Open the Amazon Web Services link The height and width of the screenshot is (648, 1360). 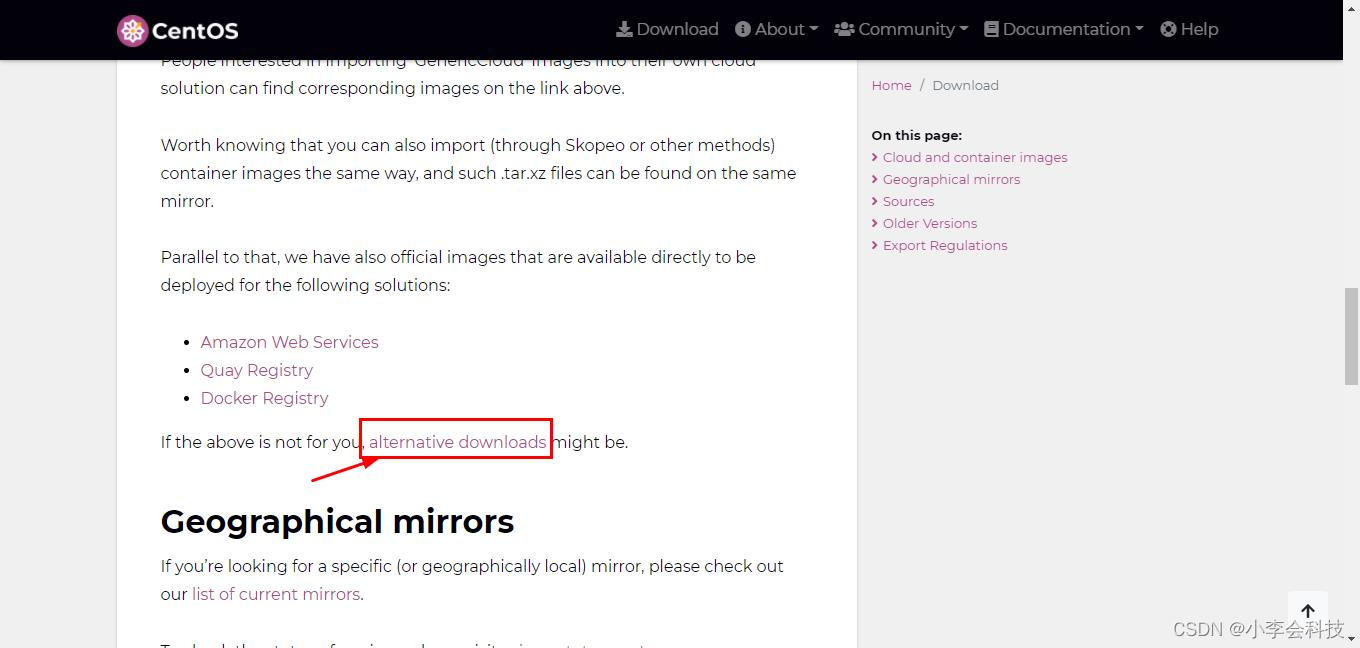[289, 342]
